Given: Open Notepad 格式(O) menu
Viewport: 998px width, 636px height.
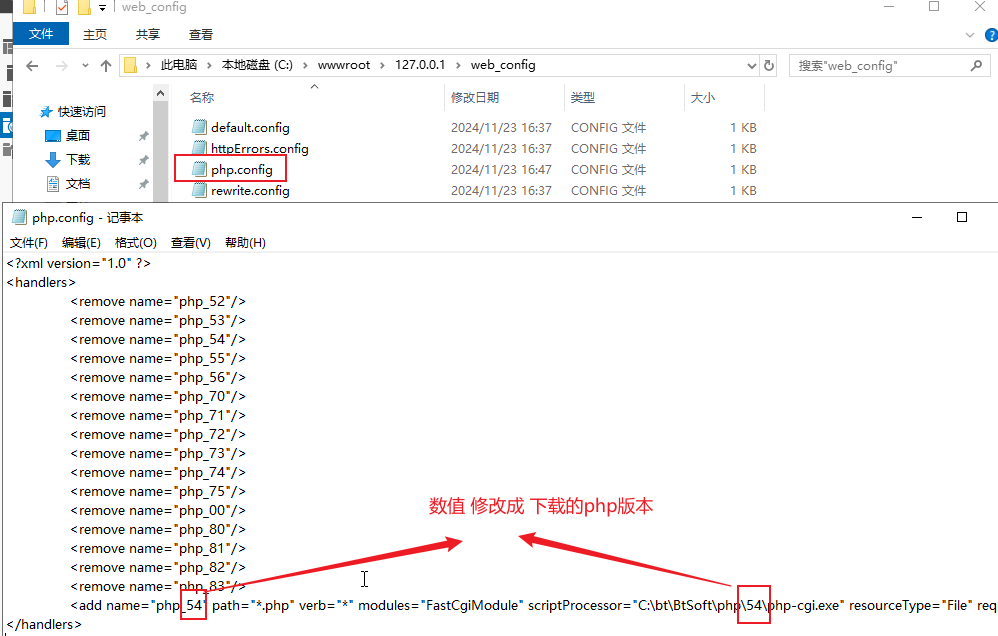Looking at the screenshot, I should [x=136, y=243].
